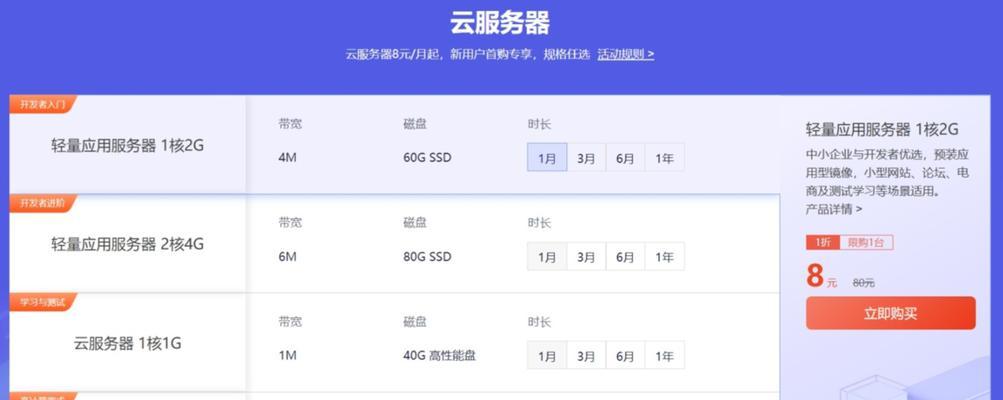Choose 1年 duration for 2核4G server
The height and width of the screenshot is (400, 1003).
coord(665,257)
